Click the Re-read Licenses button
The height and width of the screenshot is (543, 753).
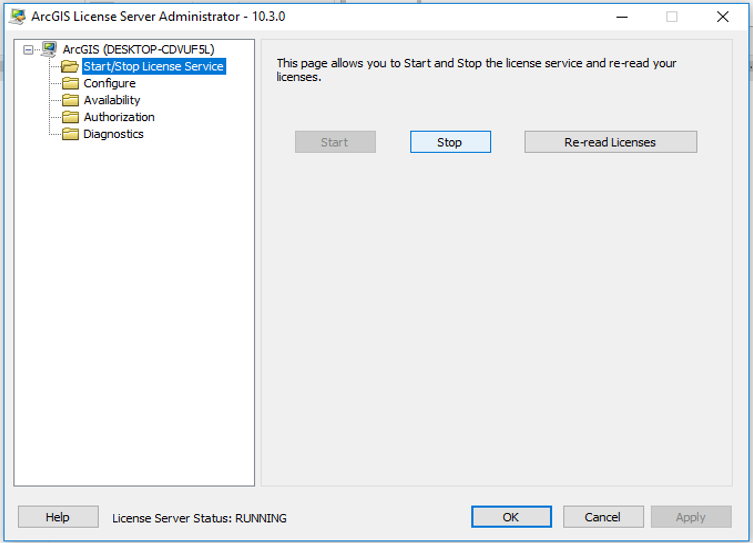tap(610, 142)
